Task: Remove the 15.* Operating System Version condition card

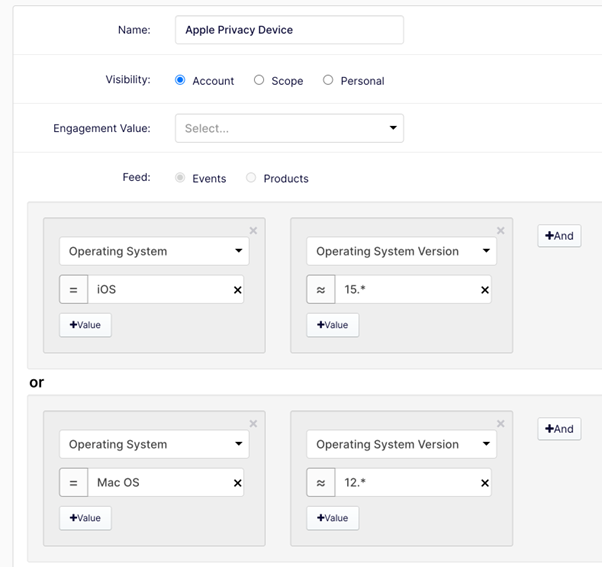Action: click(501, 231)
